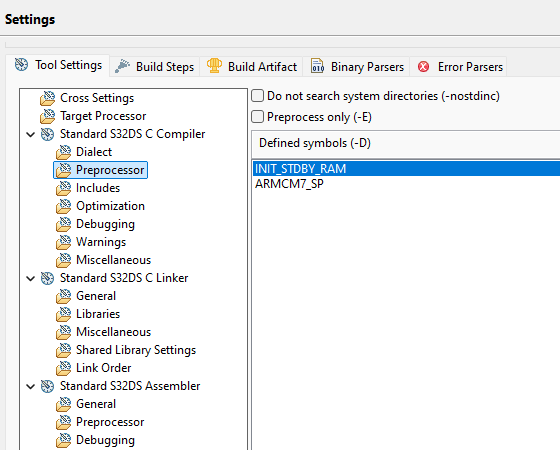The image size is (560, 450).
Task: Click the assembler Debugging folder icon
Action: [64, 440]
